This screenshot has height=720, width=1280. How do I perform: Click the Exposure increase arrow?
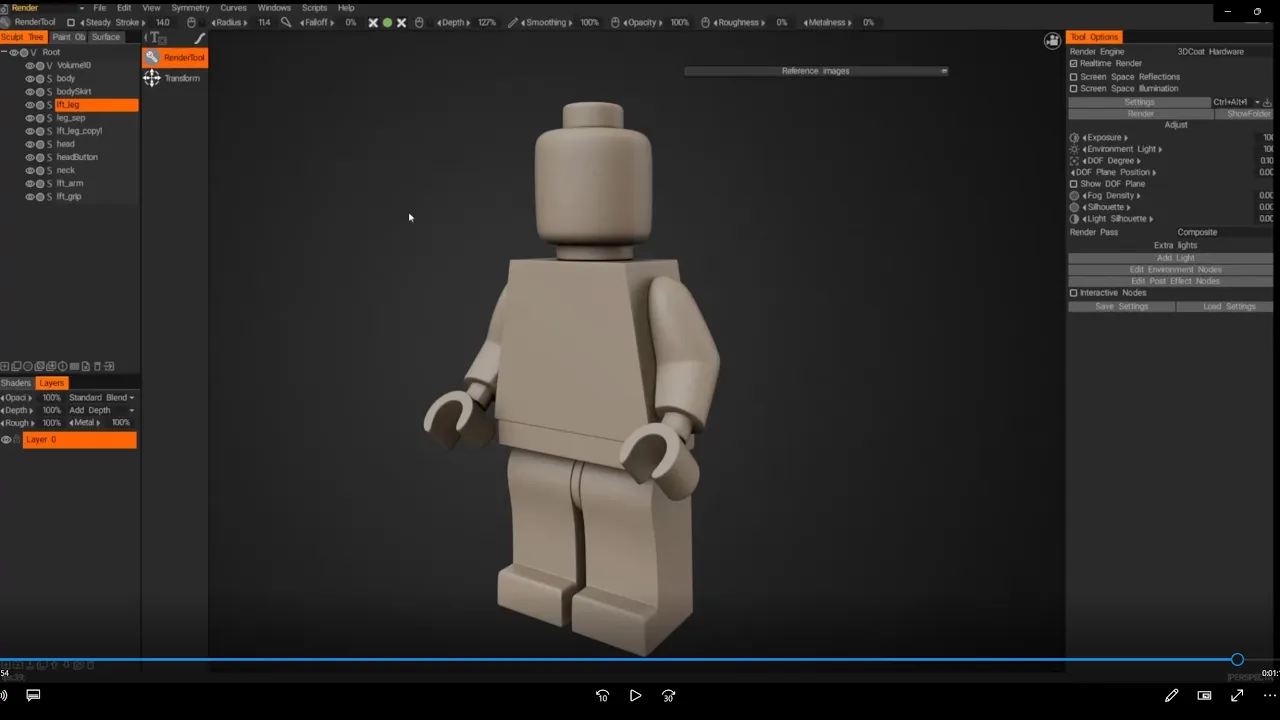1126,137
